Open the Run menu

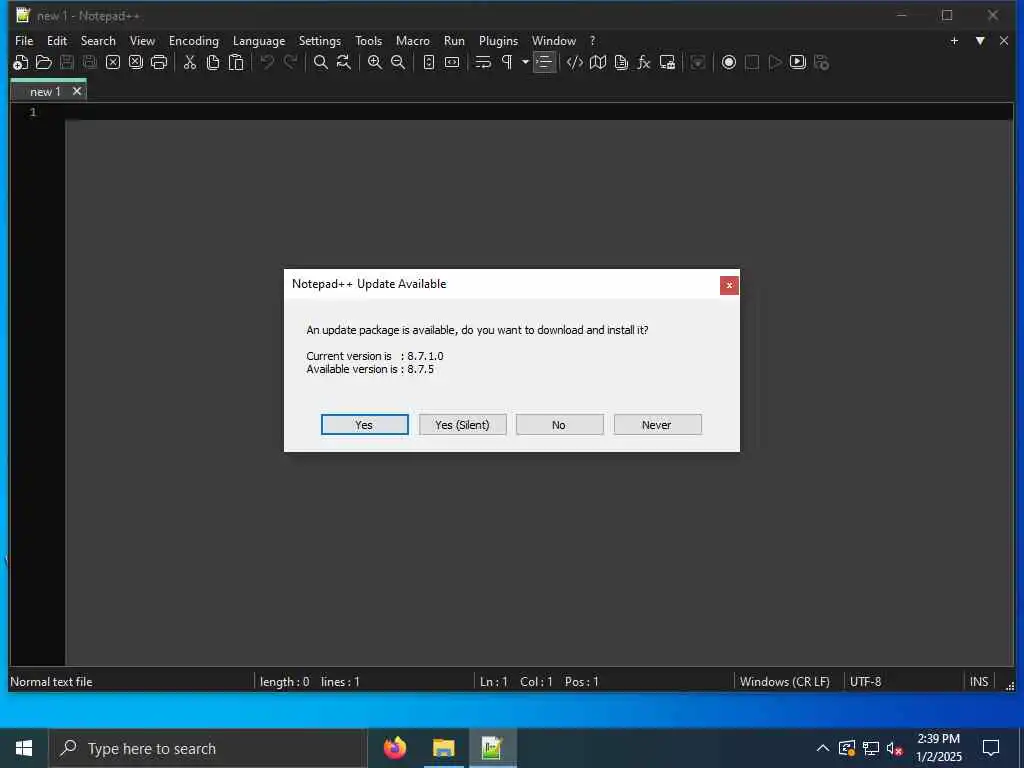pyautogui.click(x=455, y=40)
